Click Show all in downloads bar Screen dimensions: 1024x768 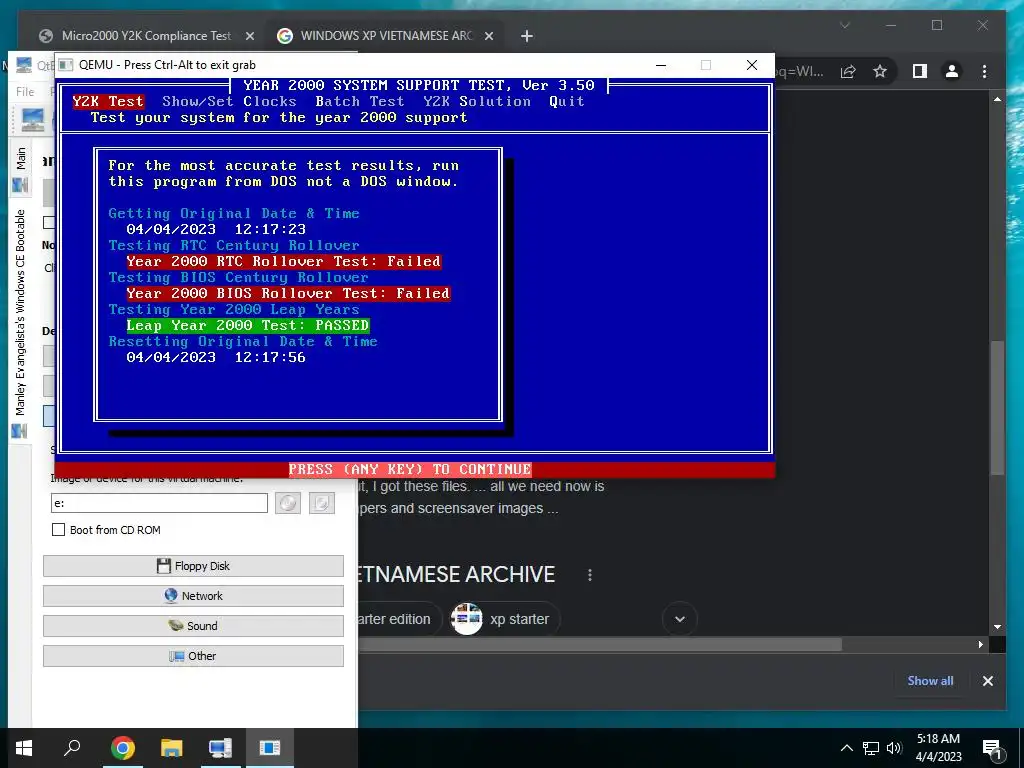pyautogui.click(x=930, y=680)
